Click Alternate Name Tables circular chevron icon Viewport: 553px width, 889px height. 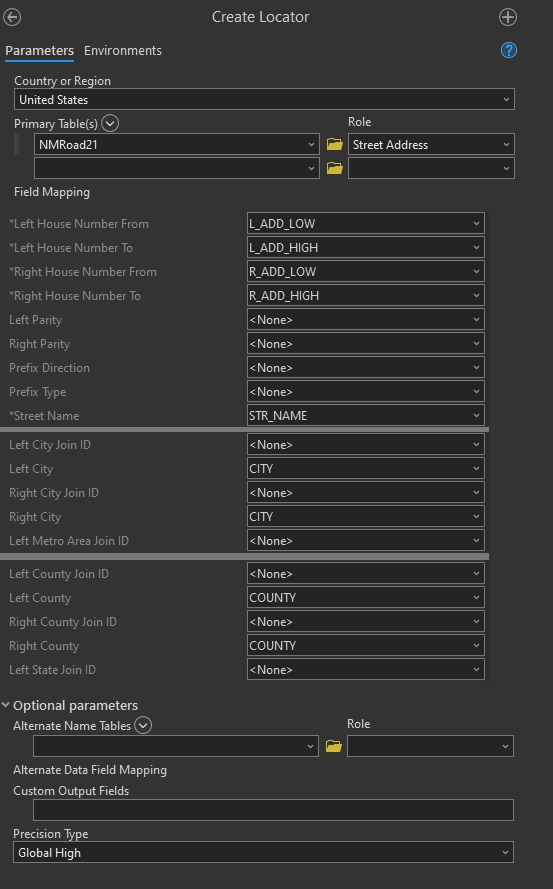[x=143, y=725]
